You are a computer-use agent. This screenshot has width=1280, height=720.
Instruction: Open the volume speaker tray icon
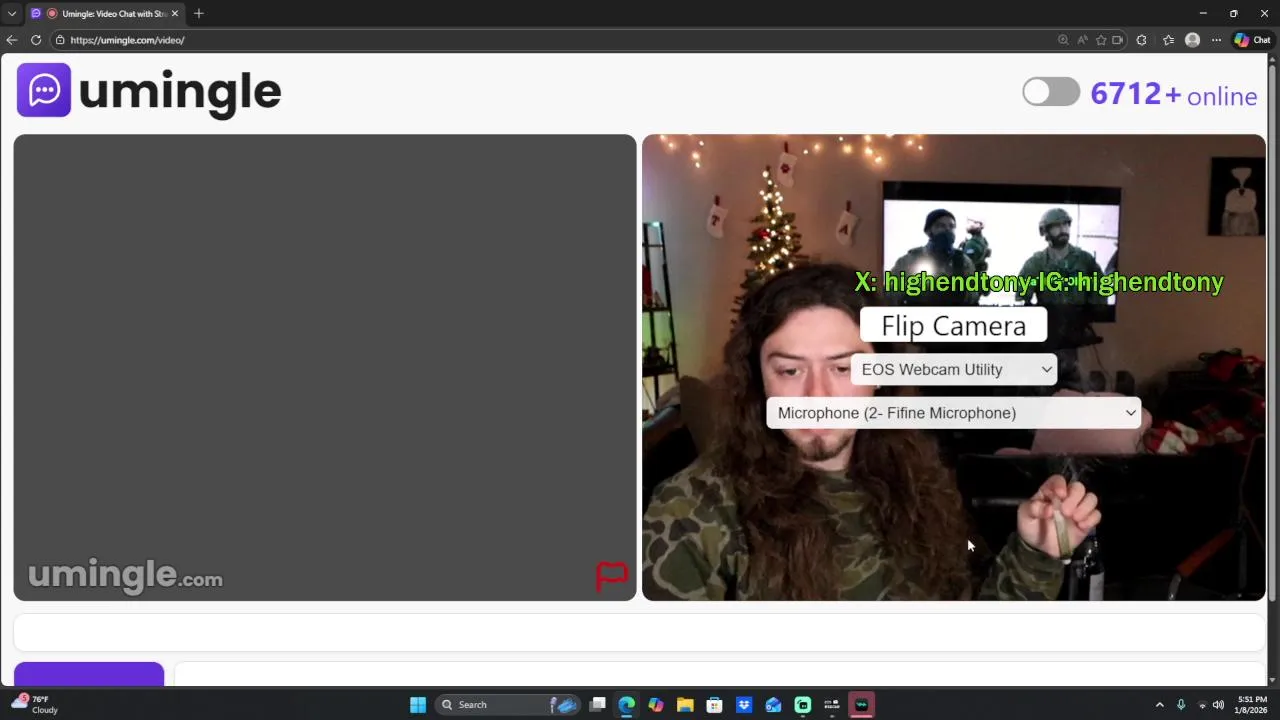pyautogui.click(x=1218, y=705)
